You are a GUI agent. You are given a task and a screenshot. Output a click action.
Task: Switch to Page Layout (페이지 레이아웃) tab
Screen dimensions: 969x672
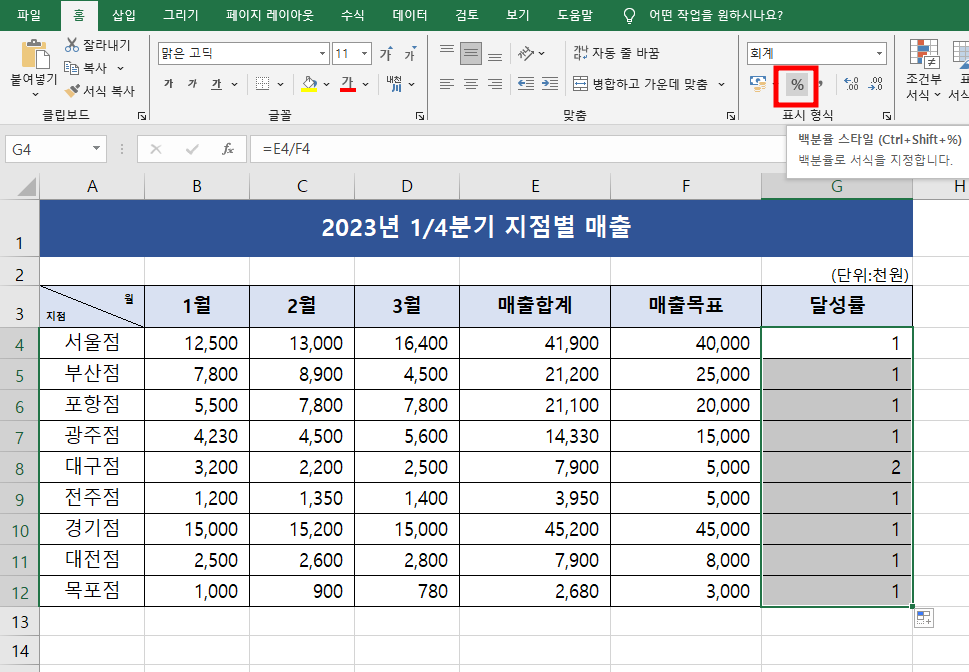(x=269, y=15)
